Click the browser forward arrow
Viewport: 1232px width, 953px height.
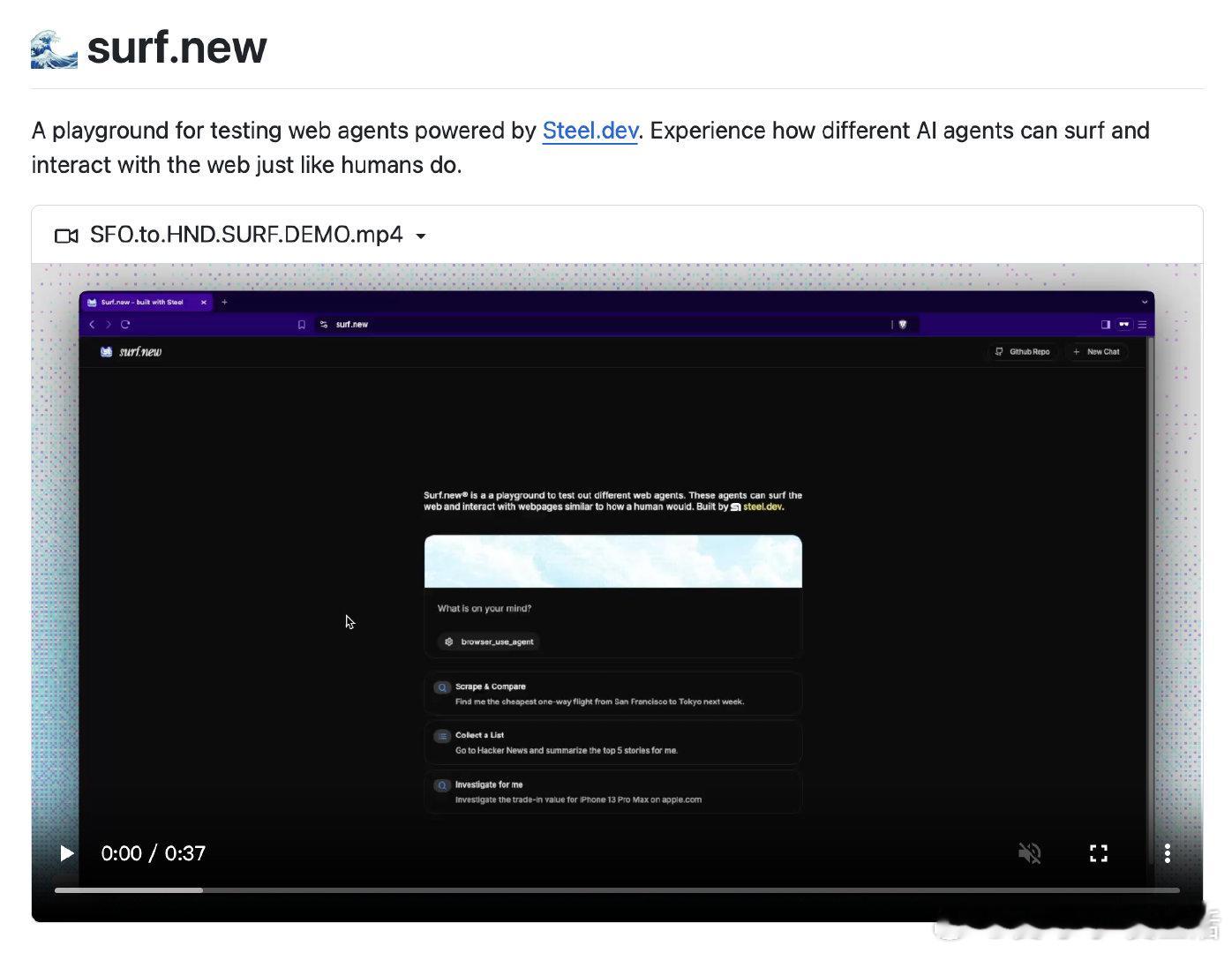(x=109, y=324)
